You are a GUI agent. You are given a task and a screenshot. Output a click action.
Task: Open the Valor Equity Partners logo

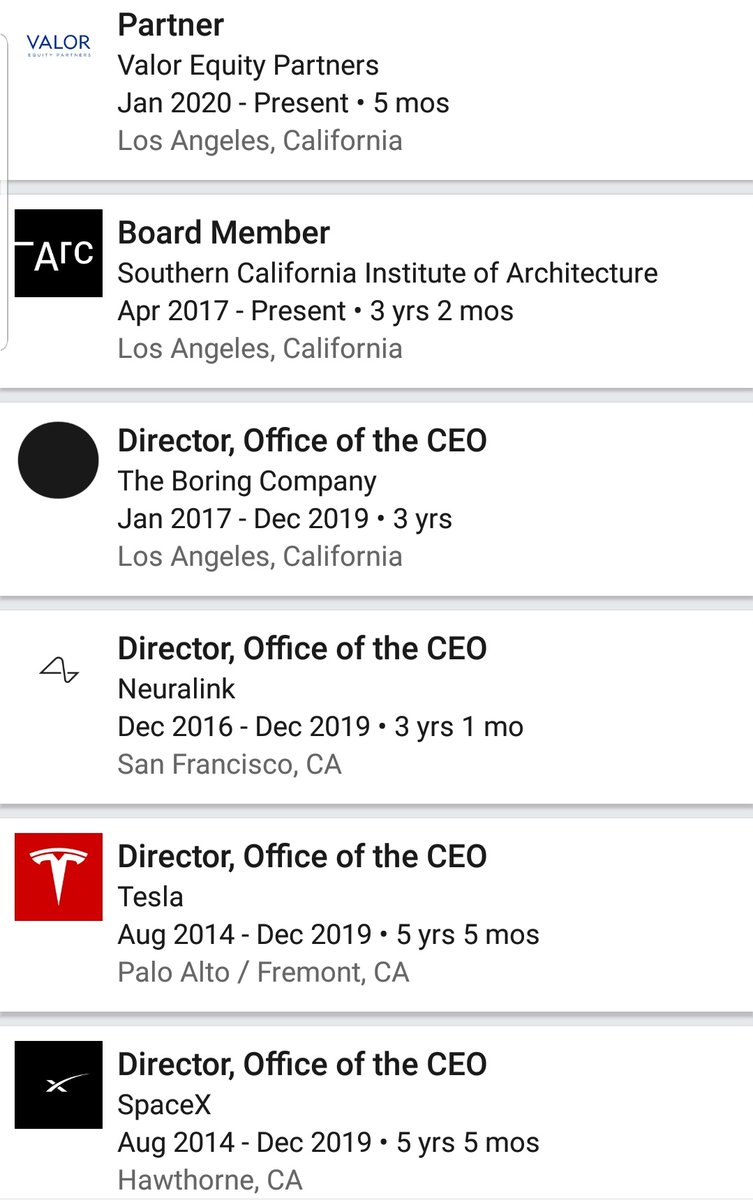coord(58,45)
